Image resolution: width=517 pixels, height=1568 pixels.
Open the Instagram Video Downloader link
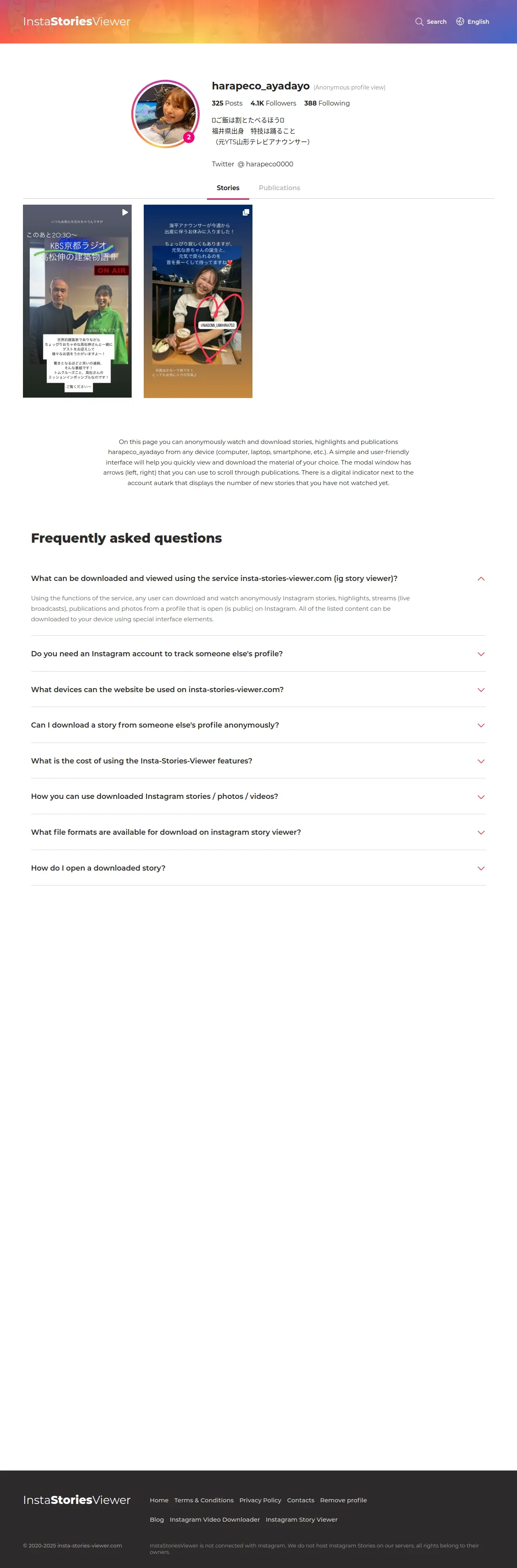[214, 1519]
